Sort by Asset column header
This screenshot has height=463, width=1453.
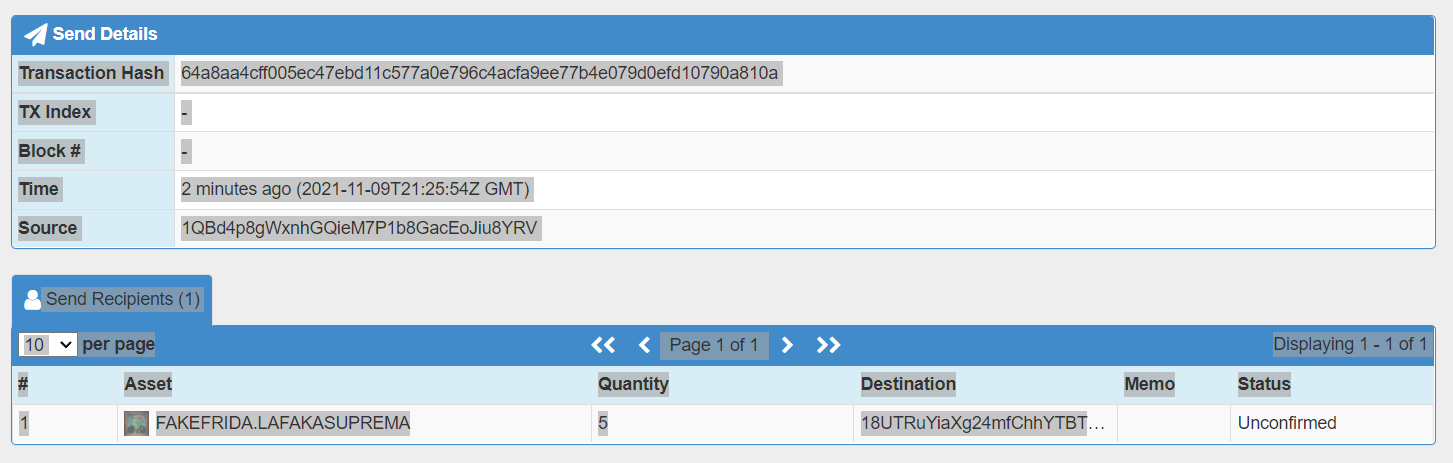click(x=148, y=384)
